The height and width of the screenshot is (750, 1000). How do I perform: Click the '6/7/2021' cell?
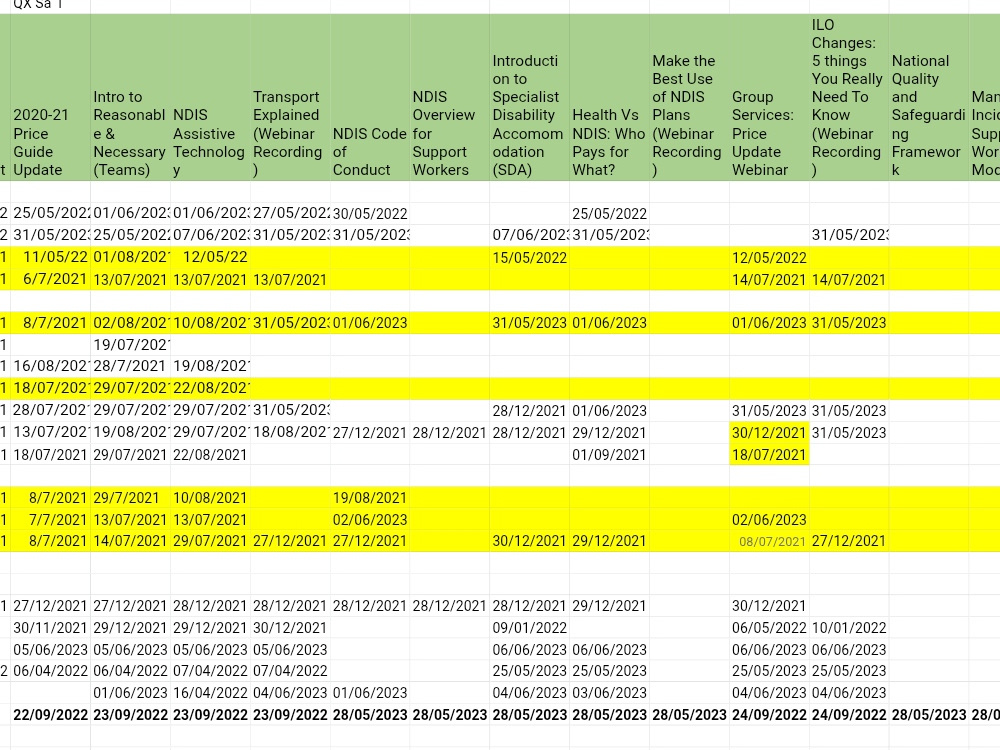click(x=50, y=279)
